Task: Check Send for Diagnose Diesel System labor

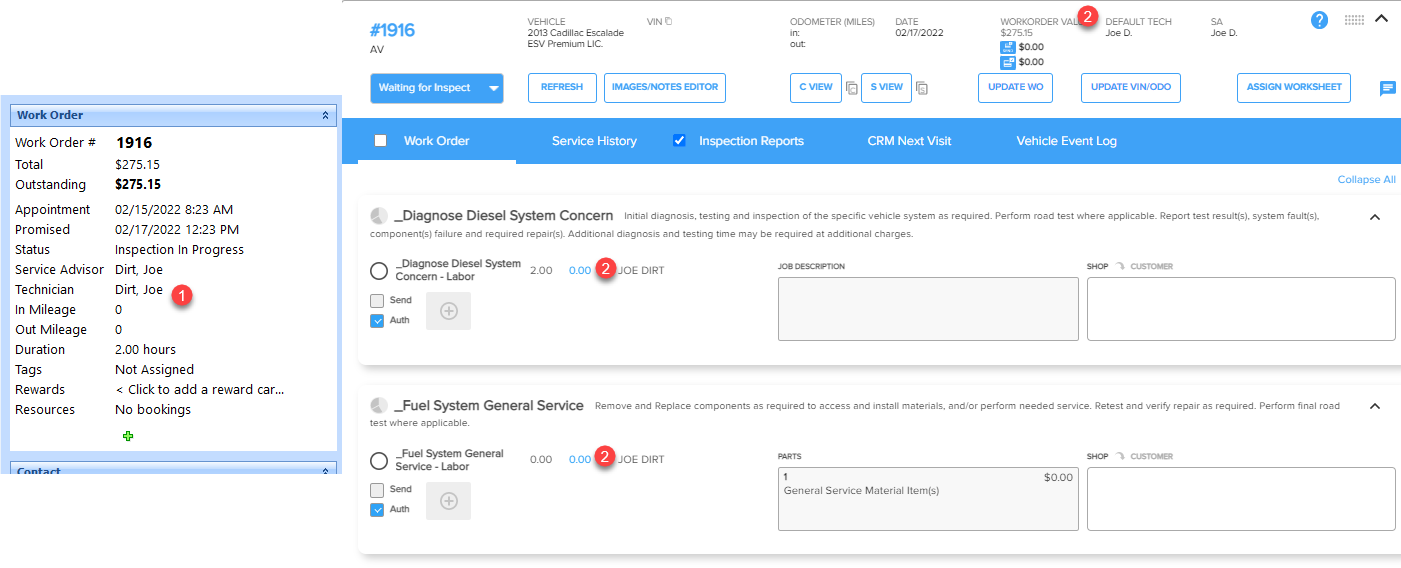Action: 377,300
